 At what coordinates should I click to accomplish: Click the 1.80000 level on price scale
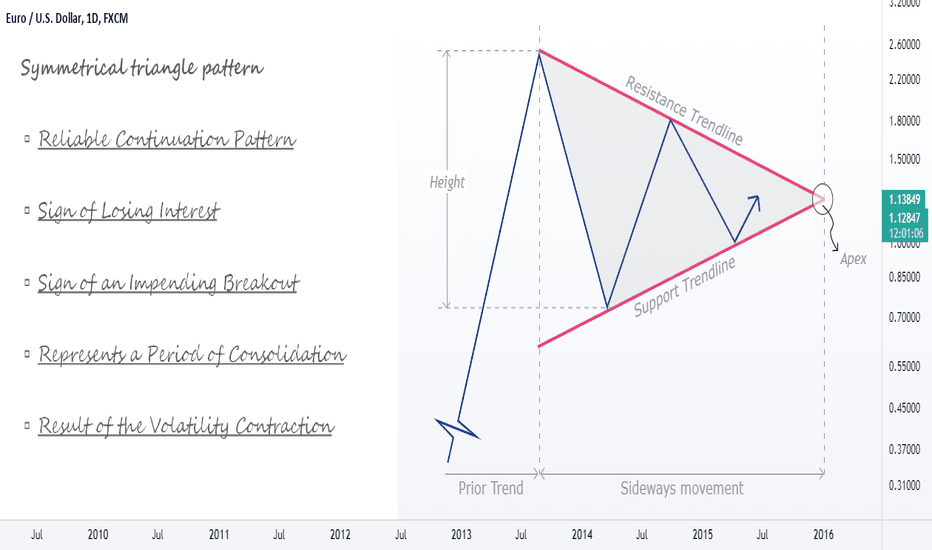click(x=905, y=121)
